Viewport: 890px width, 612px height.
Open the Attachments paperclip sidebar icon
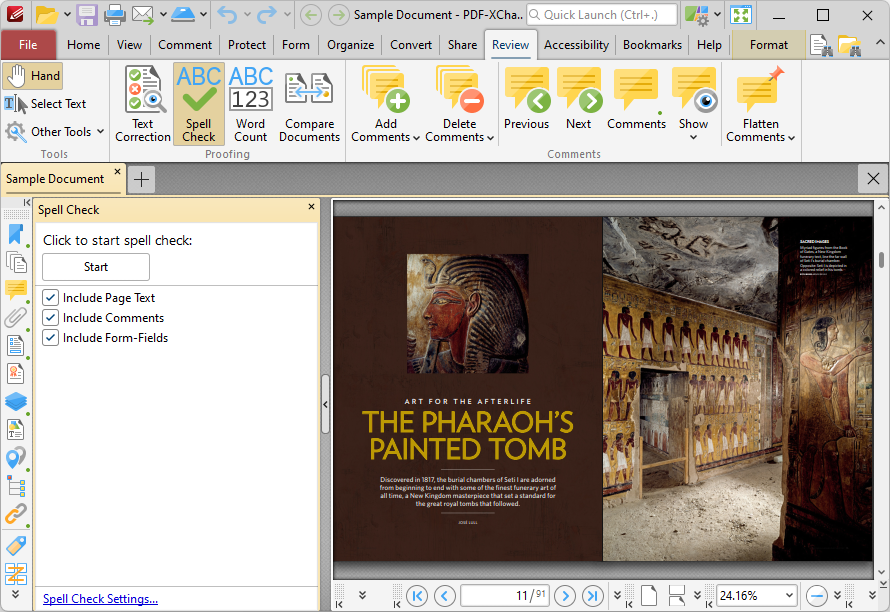pos(16,317)
